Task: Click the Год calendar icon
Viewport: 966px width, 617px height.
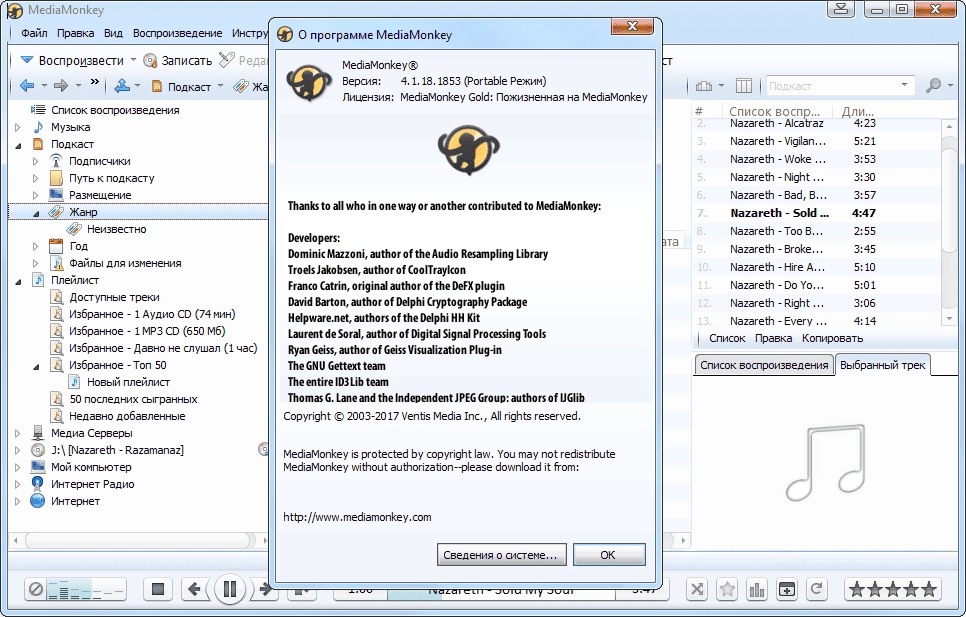Action: [56, 246]
